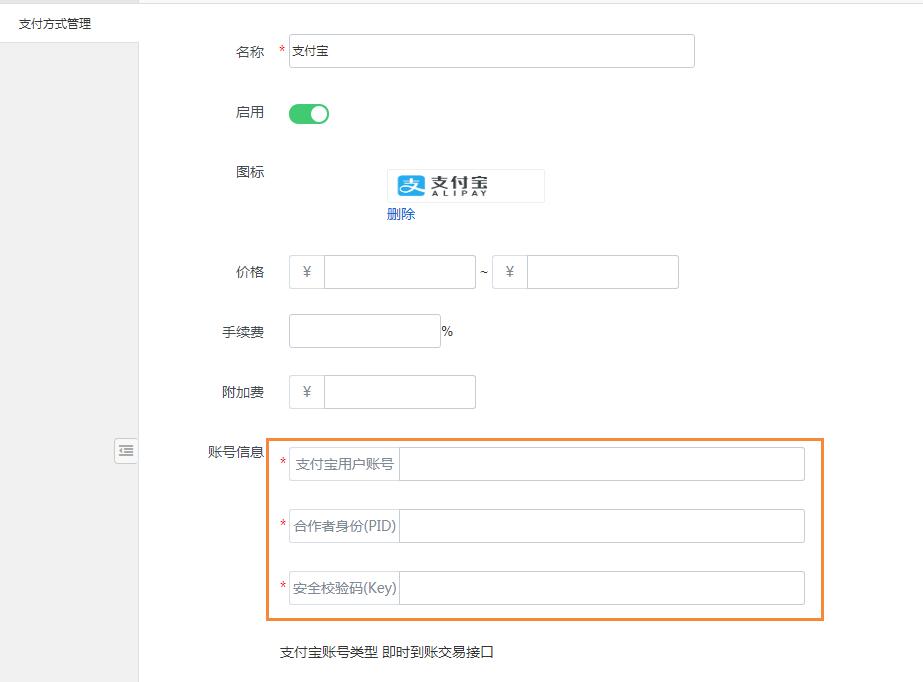Click the ¥ symbol before maximum price
This screenshot has width=923, height=682.
coord(510,272)
